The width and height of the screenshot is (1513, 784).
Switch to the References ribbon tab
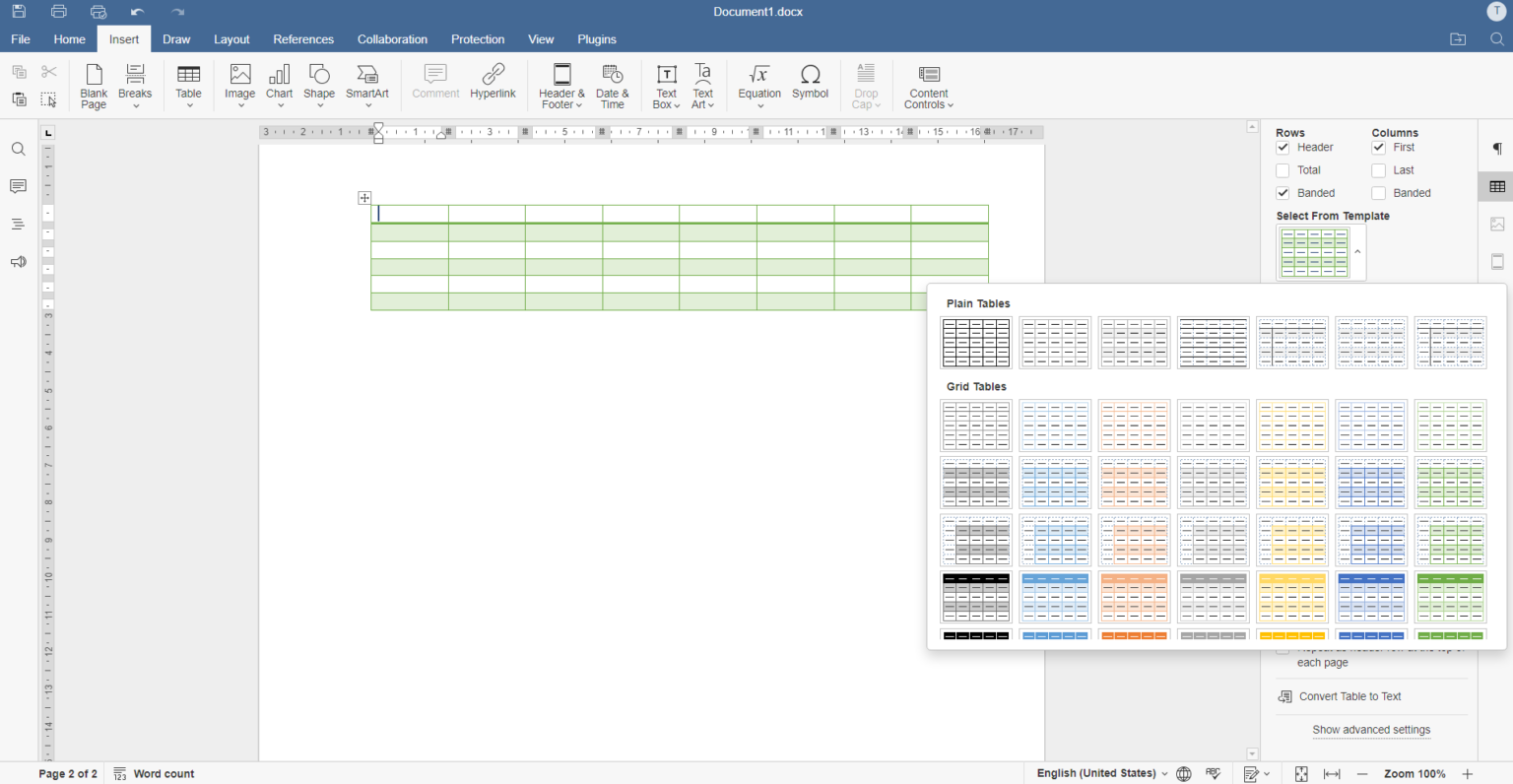pos(303,39)
